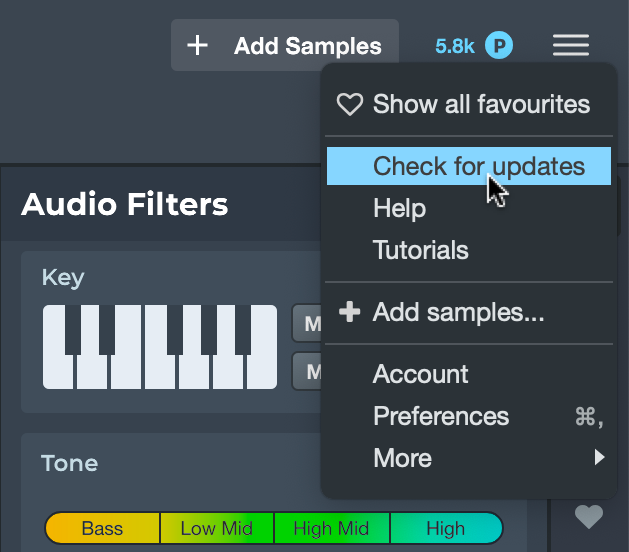Click the heart icon beside Show all favourites
629x552 pixels.
click(x=349, y=104)
